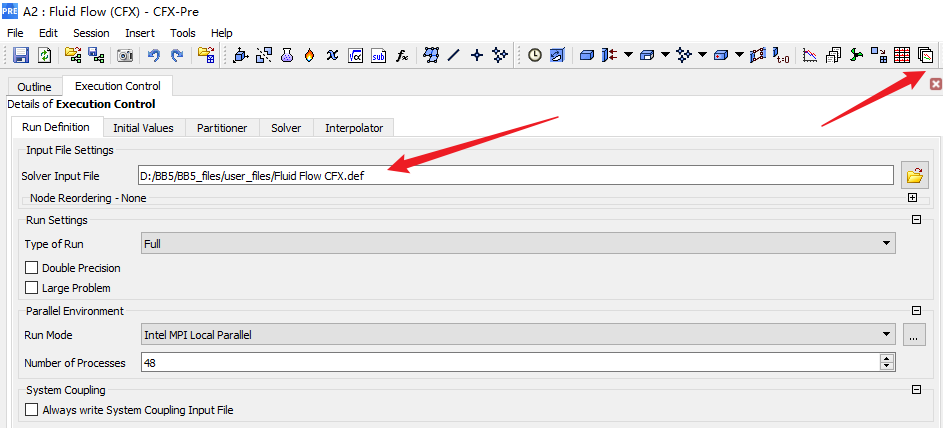Open Solver Control via the convergence chart icon

coord(811,55)
